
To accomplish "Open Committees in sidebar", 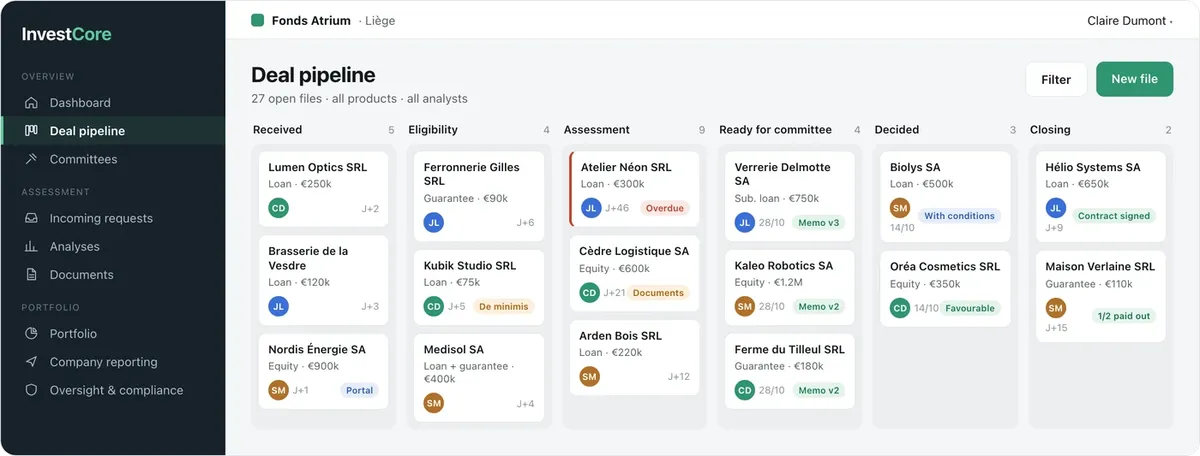I will tap(113, 159).
